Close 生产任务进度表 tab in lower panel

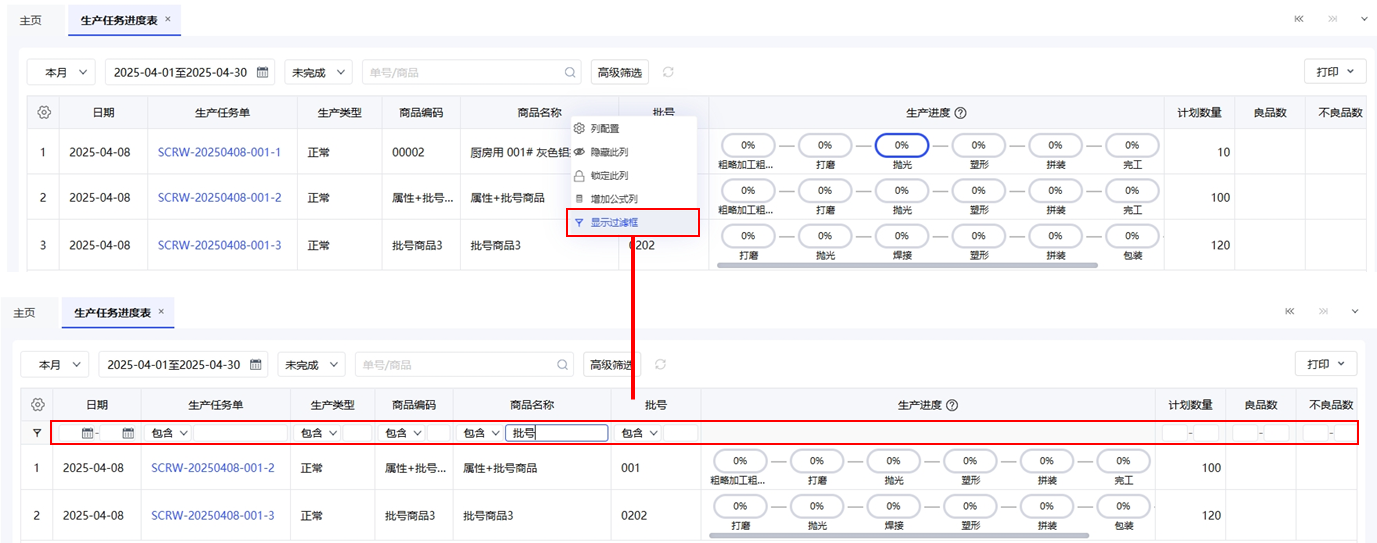pos(160,312)
